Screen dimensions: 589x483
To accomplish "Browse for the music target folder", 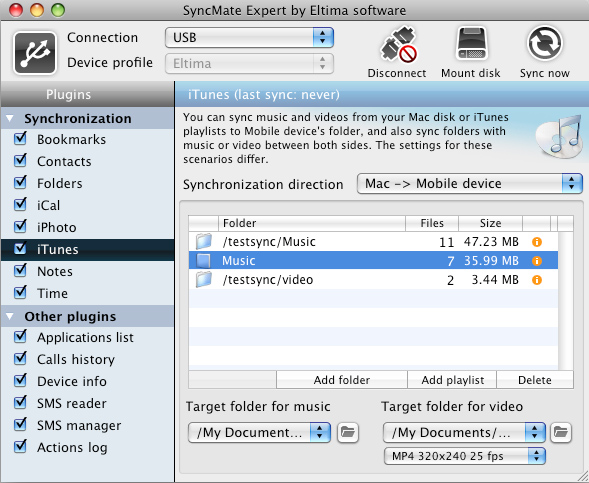I will pos(348,432).
